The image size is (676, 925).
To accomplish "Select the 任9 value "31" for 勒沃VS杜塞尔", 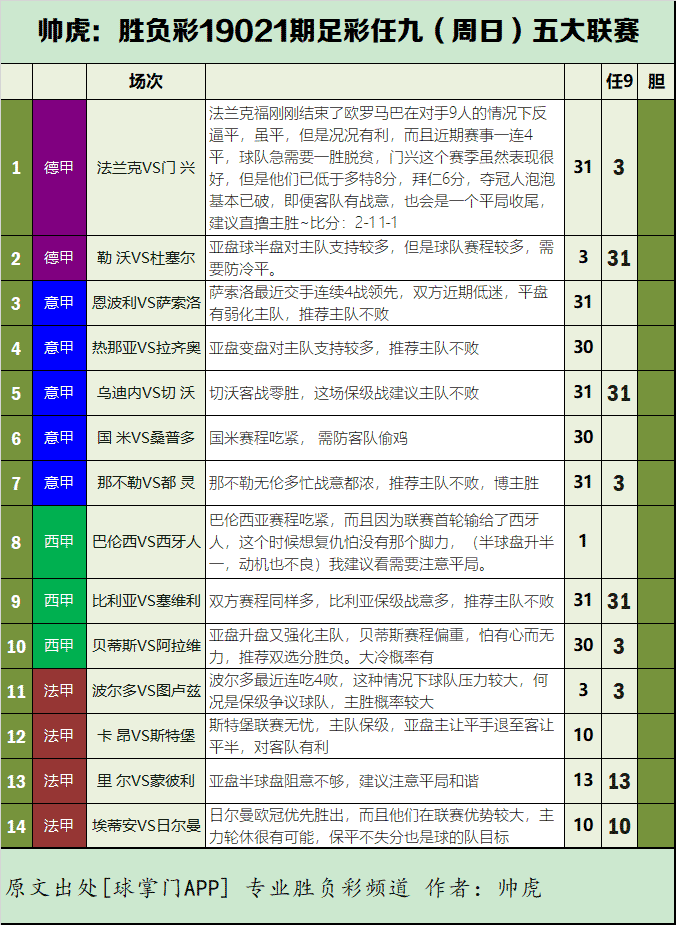I will point(619,258).
